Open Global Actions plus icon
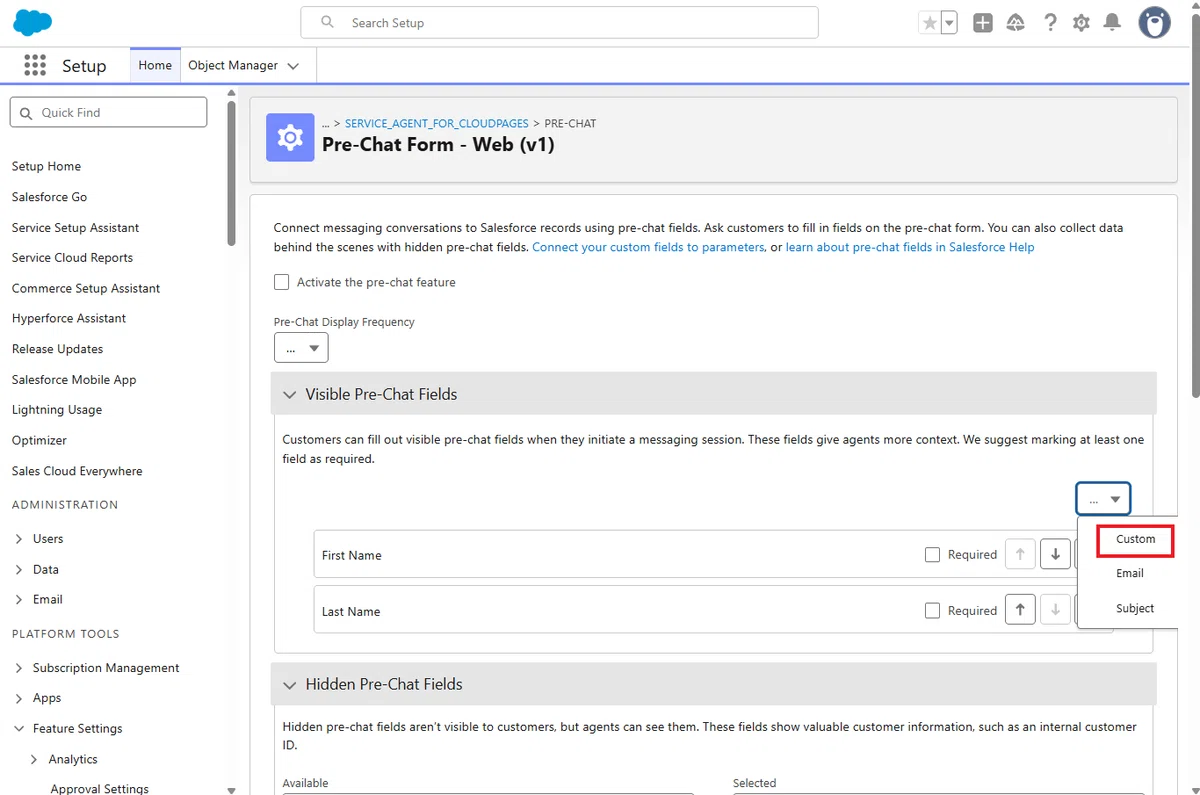The height and width of the screenshot is (795, 1200). coord(983,23)
